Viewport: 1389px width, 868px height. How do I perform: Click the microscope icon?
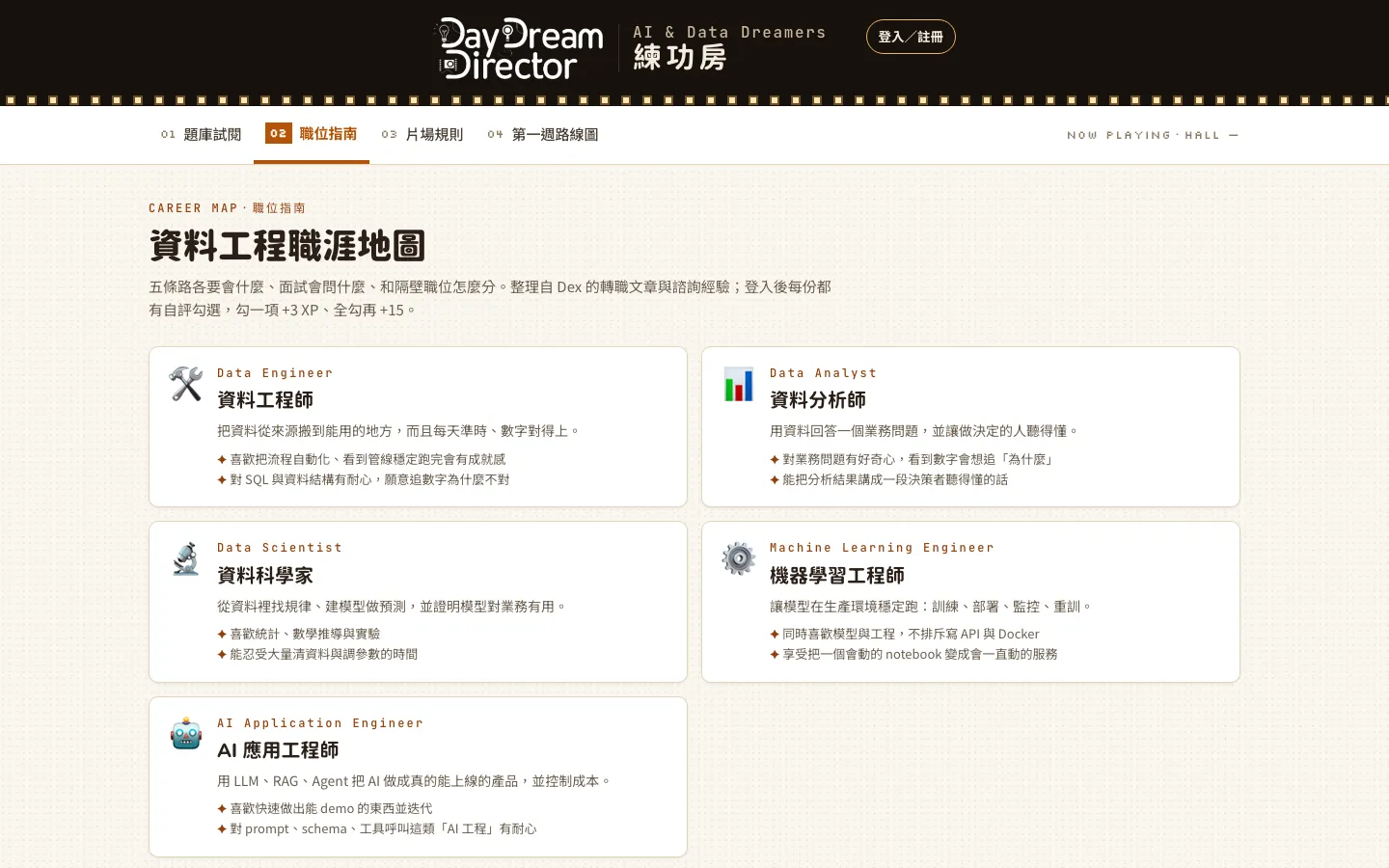click(186, 558)
